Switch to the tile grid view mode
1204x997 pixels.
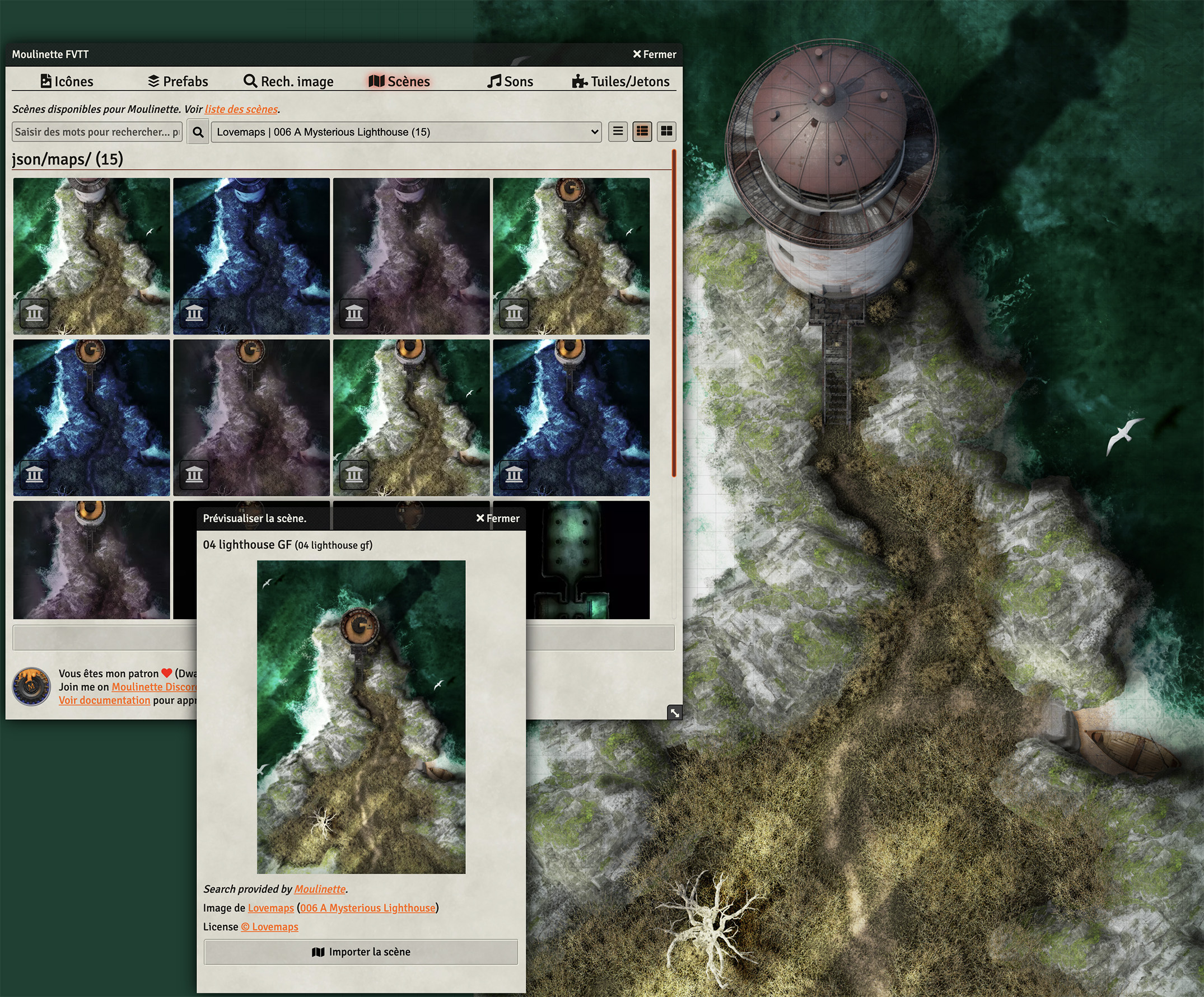[x=666, y=132]
